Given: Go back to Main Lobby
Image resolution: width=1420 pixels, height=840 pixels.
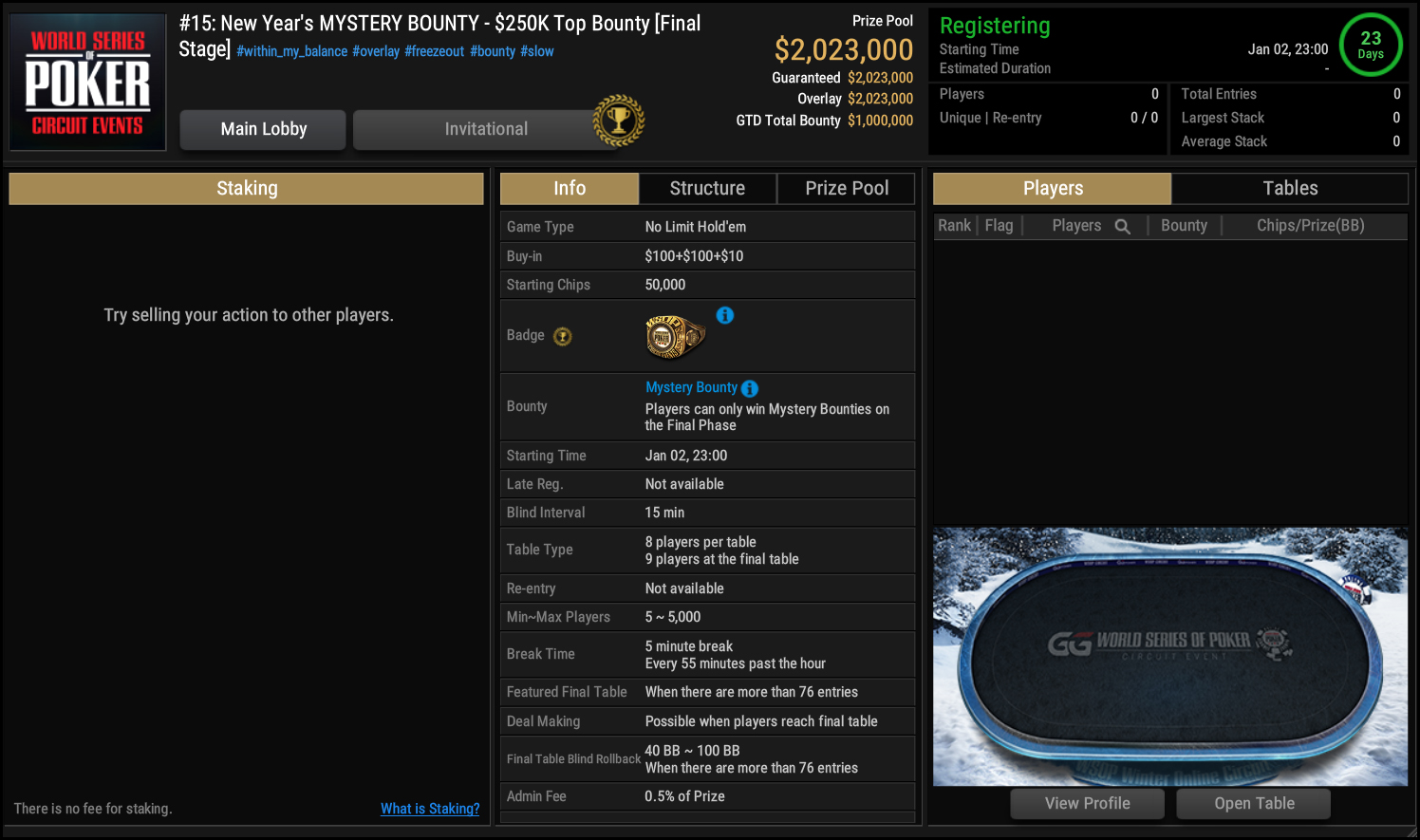Looking at the screenshot, I should [x=263, y=129].
